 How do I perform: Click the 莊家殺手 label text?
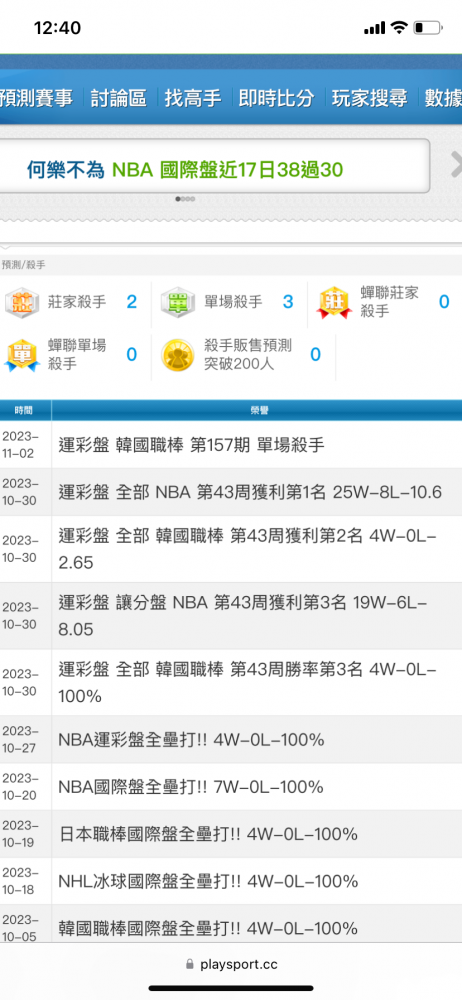tap(77, 302)
